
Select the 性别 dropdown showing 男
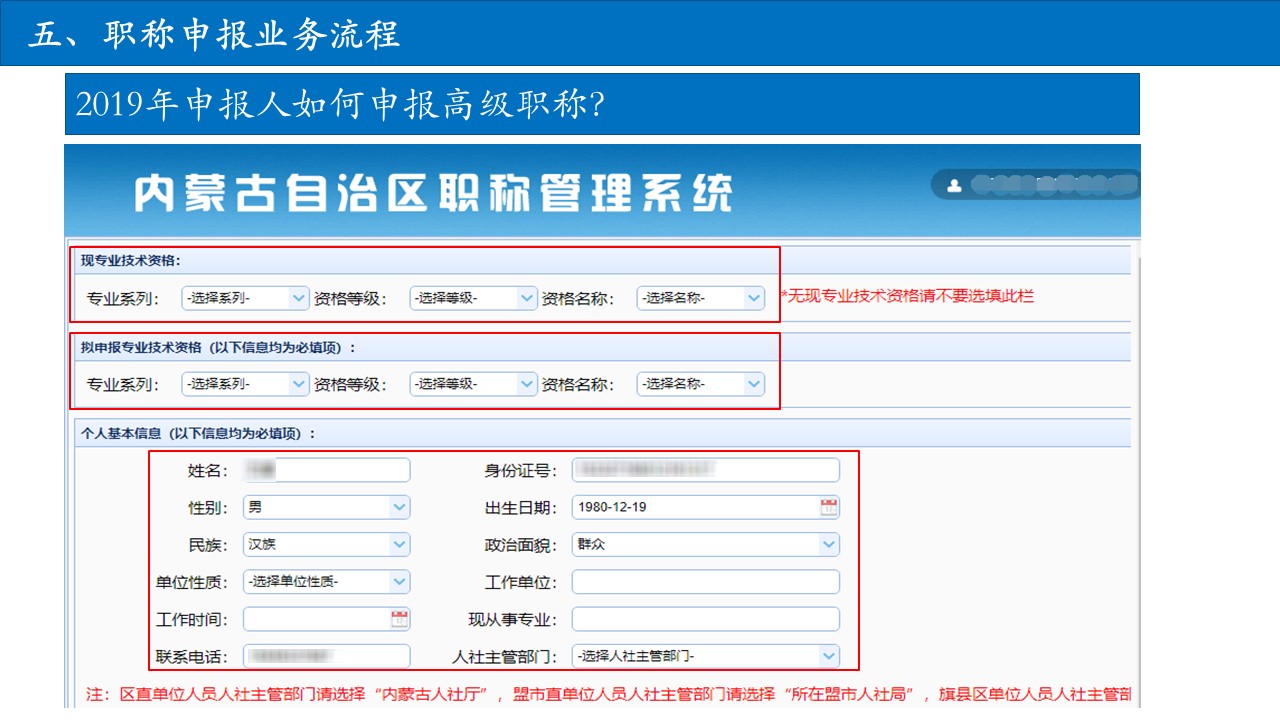pyautogui.click(x=326, y=507)
